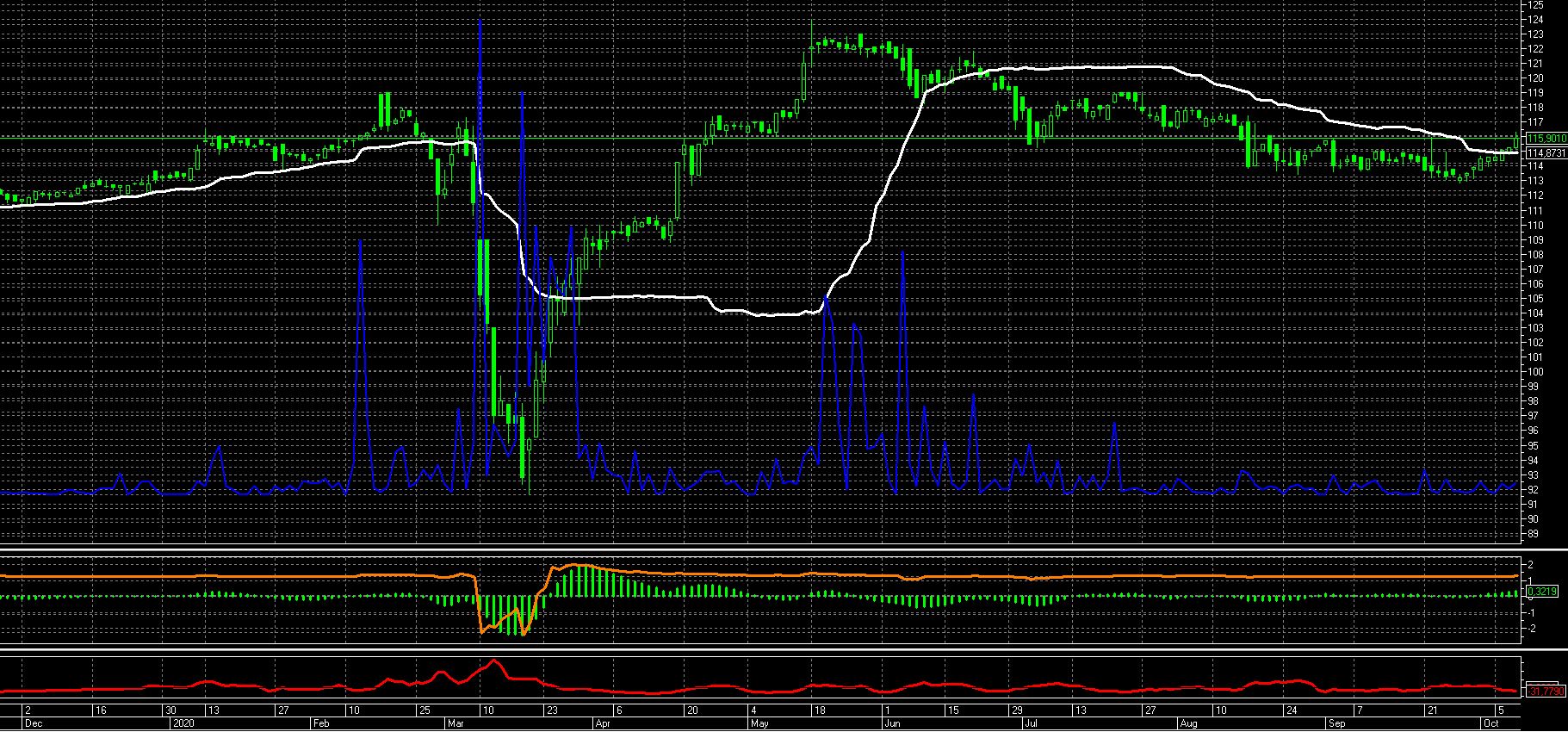The image size is (1568, 732).
Task: Click the Apr label on the date axis
Action: coord(604,724)
